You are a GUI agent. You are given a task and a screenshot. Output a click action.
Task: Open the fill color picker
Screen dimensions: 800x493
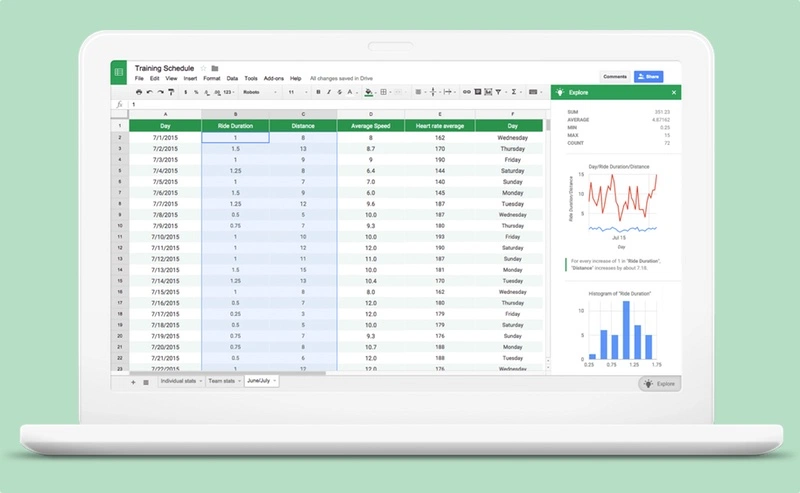point(369,92)
